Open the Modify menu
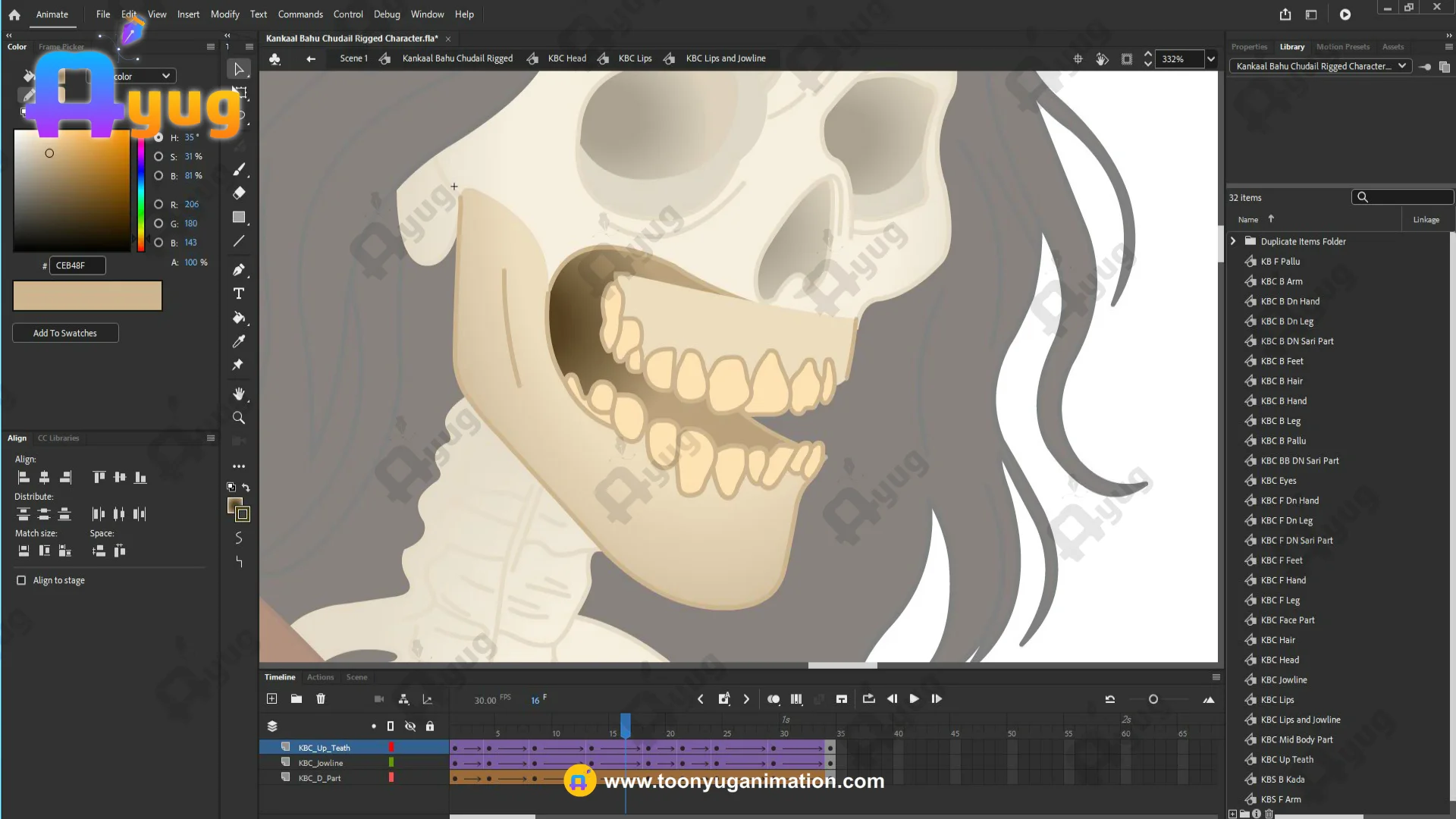 (224, 14)
